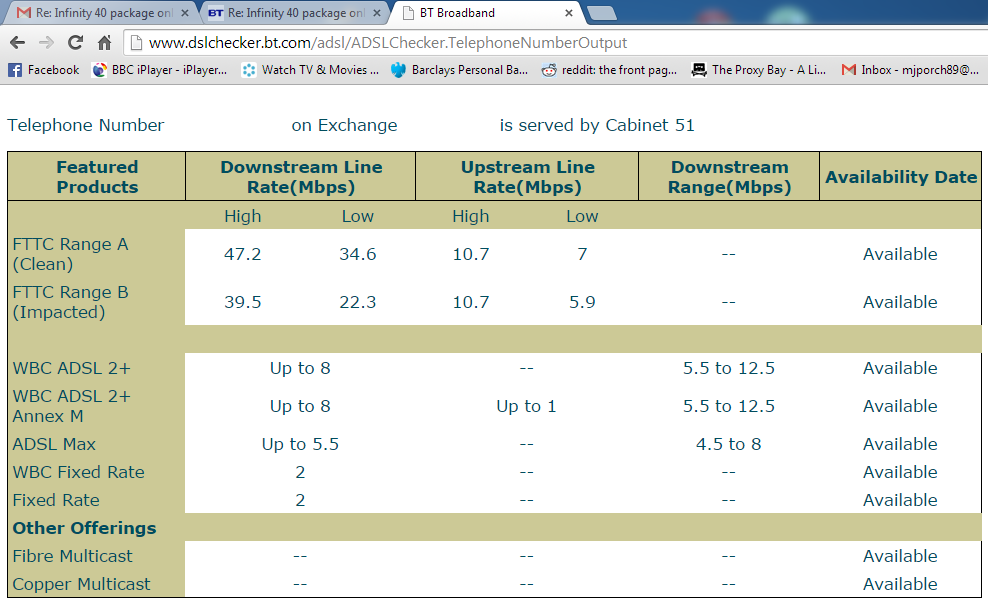Screen dimensions: 988x604
Task: Click the 47.2 downstream high value
Action: pos(243,254)
